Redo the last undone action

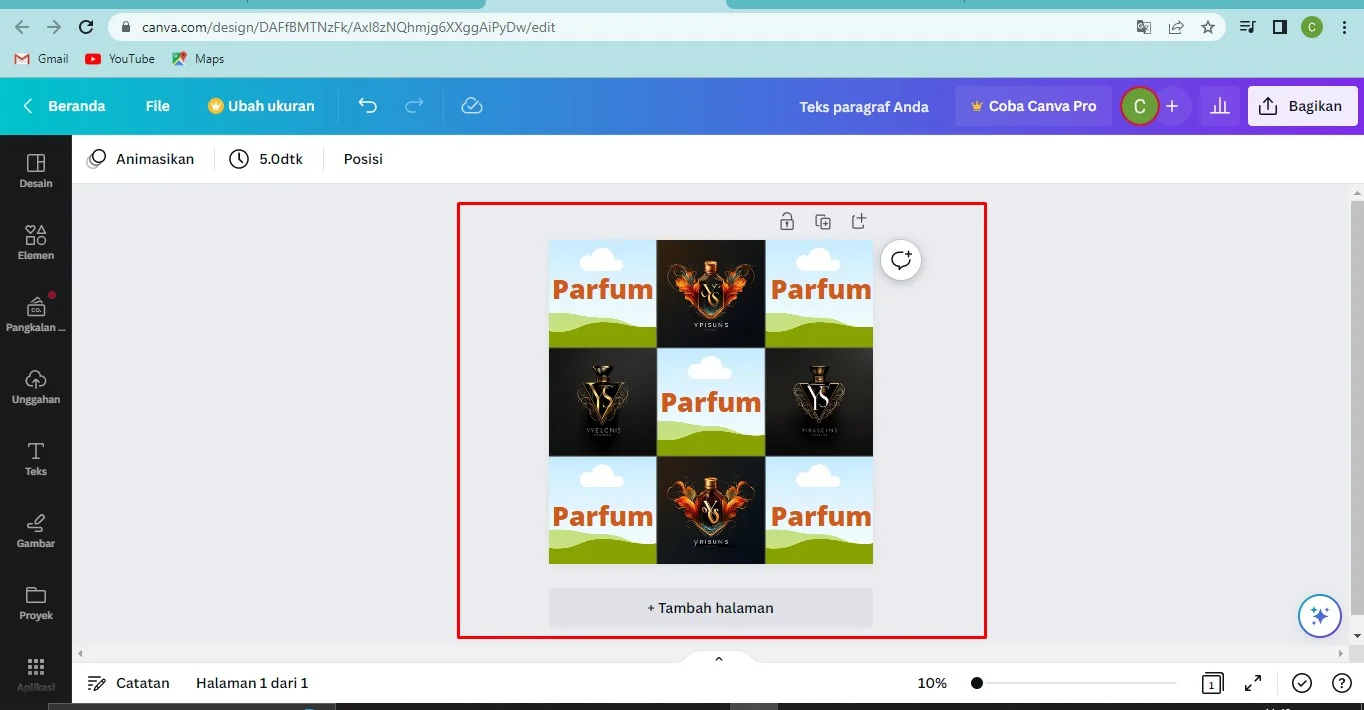pyautogui.click(x=414, y=106)
